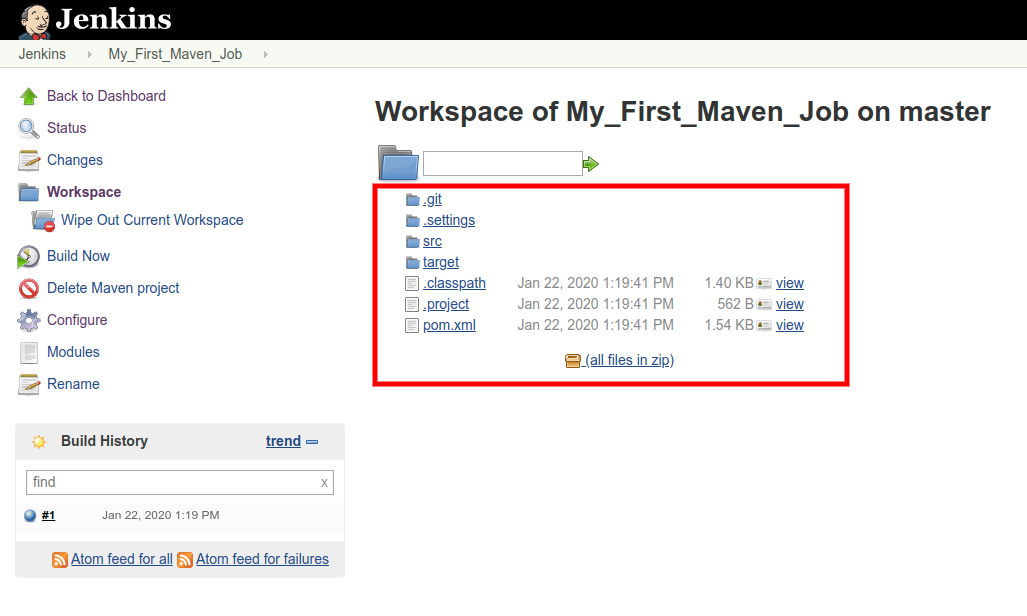Click the Modules document icon

(29, 353)
